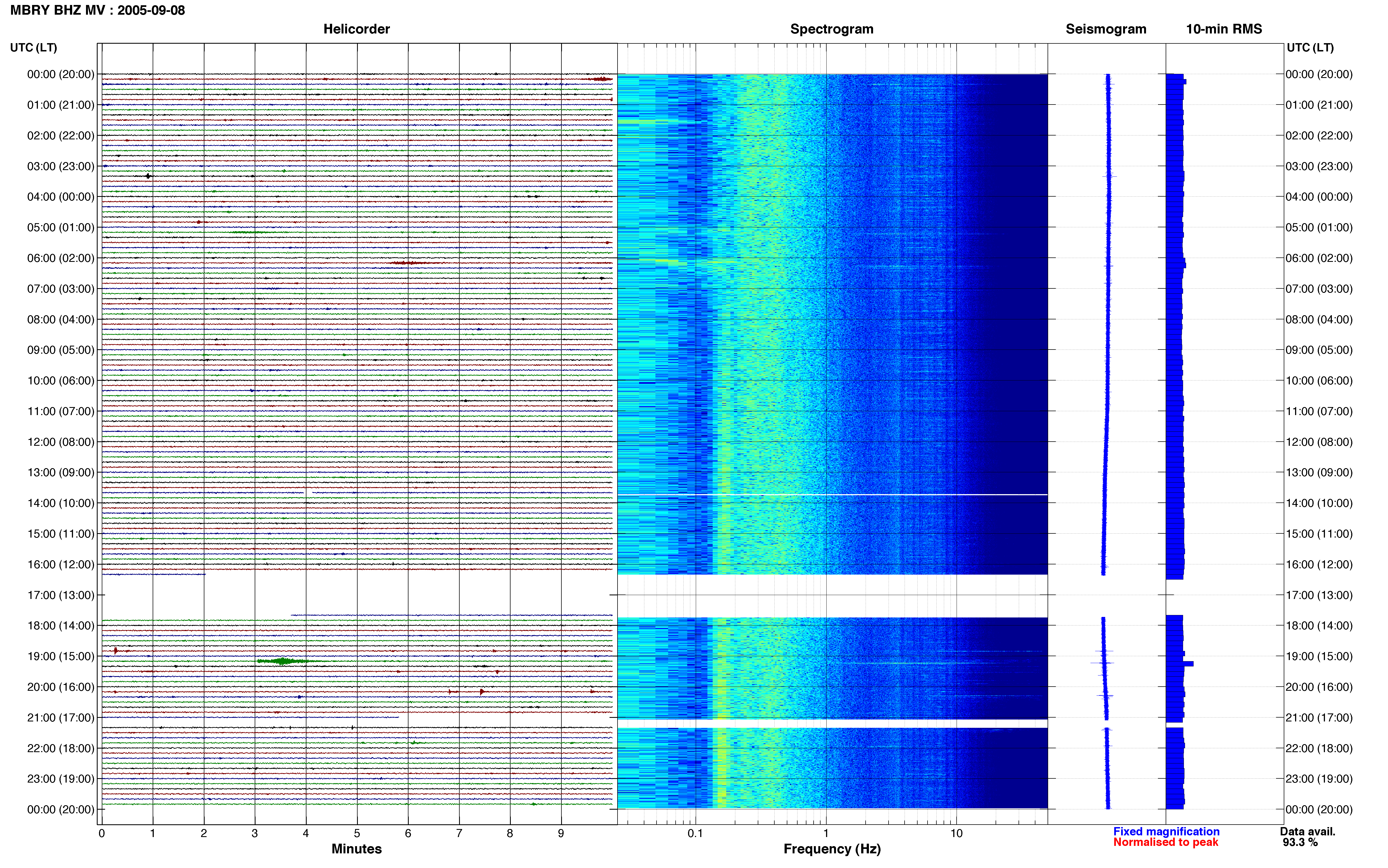Click the right axis label 02:00 (22:00)
Screen dimensions: 1388x868
coord(1319,136)
